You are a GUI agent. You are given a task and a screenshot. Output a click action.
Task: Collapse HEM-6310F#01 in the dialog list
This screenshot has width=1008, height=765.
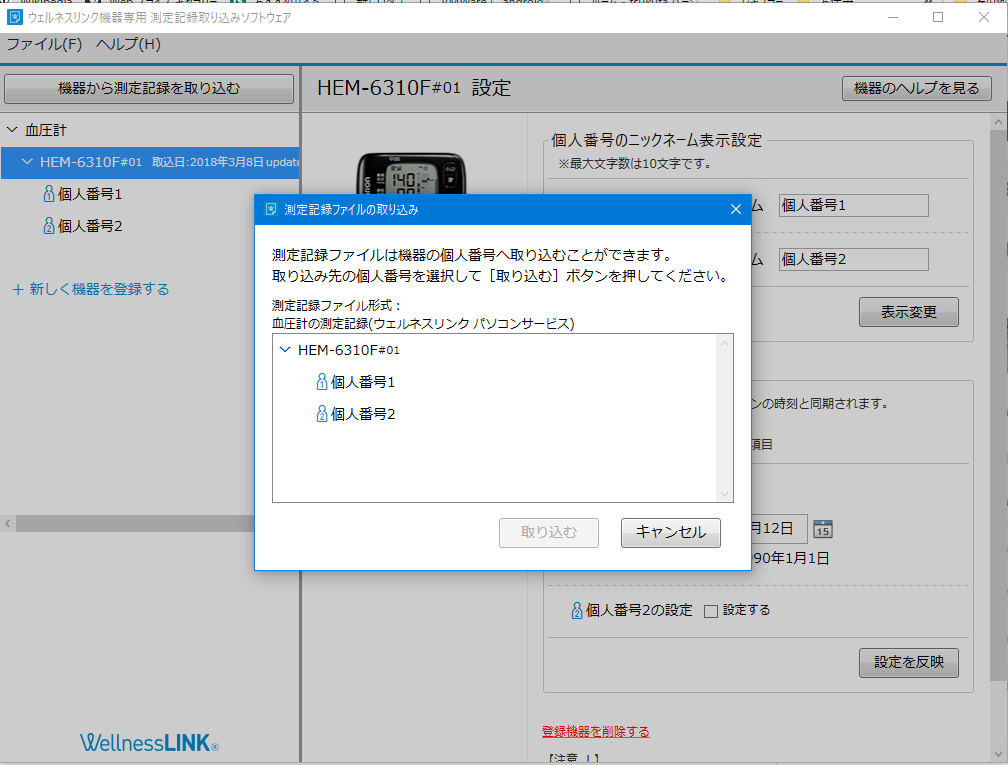pyautogui.click(x=284, y=350)
